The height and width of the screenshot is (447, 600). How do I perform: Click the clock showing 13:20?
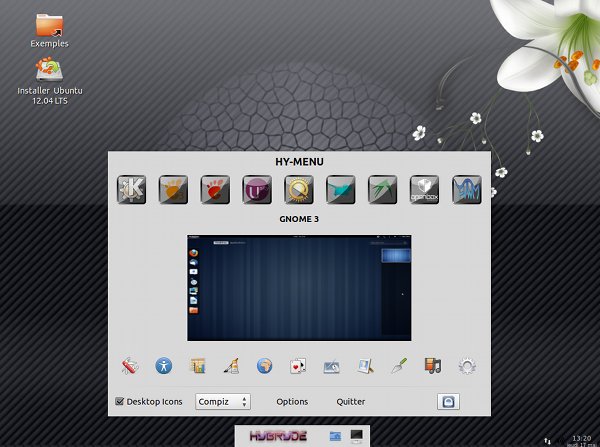[581, 438]
